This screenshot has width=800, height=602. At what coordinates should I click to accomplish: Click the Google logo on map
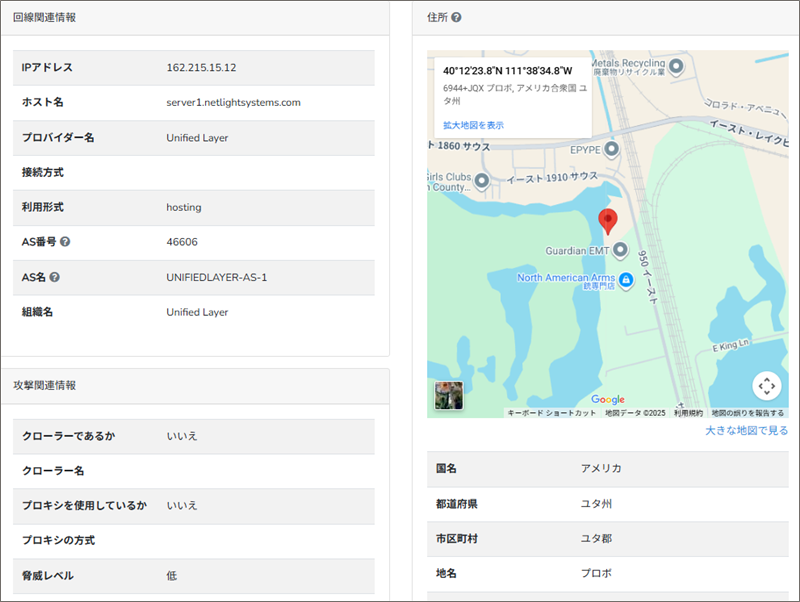point(607,400)
